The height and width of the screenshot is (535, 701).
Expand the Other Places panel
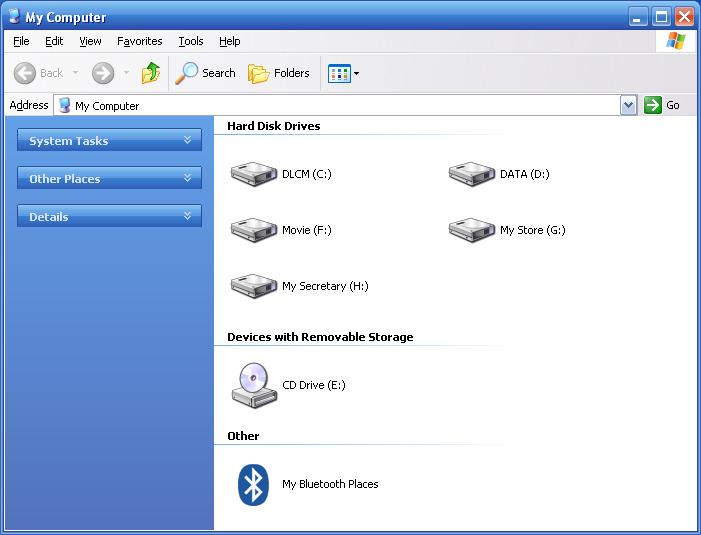pos(109,178)
